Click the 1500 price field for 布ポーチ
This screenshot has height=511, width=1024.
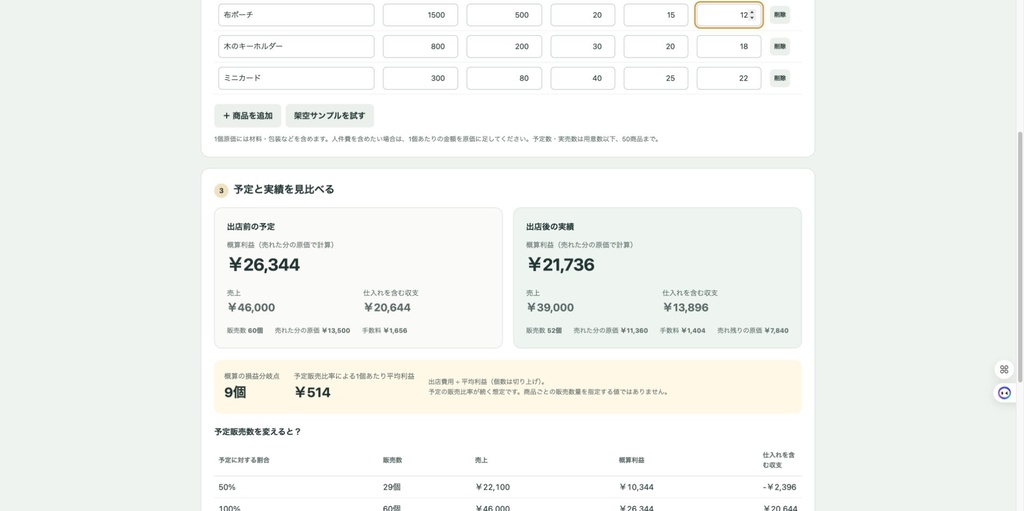point(421,15)
